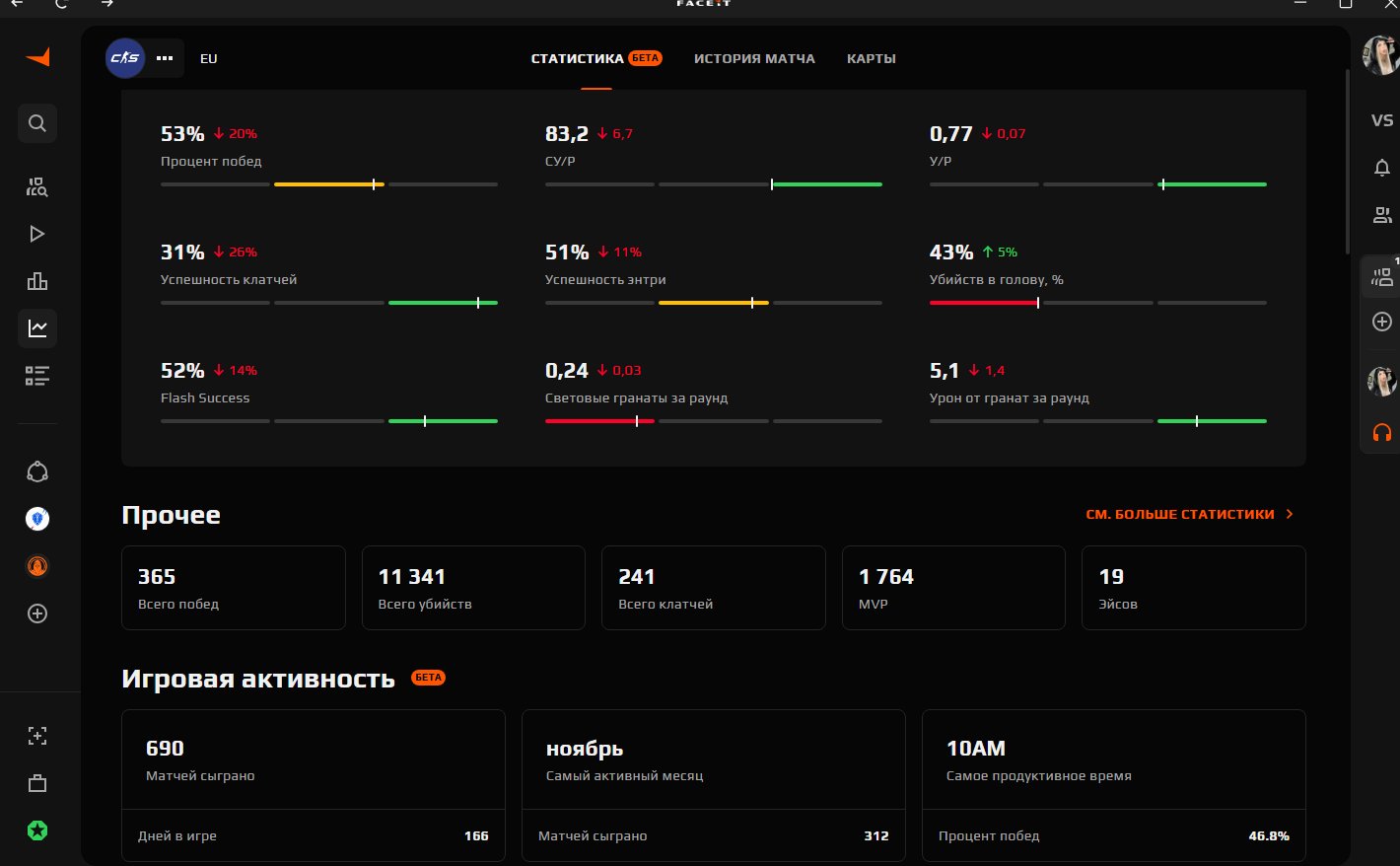This screenshot has height=866, width=1400.
Task: Click the orange headphones icon
Action: coord(1382,432)
